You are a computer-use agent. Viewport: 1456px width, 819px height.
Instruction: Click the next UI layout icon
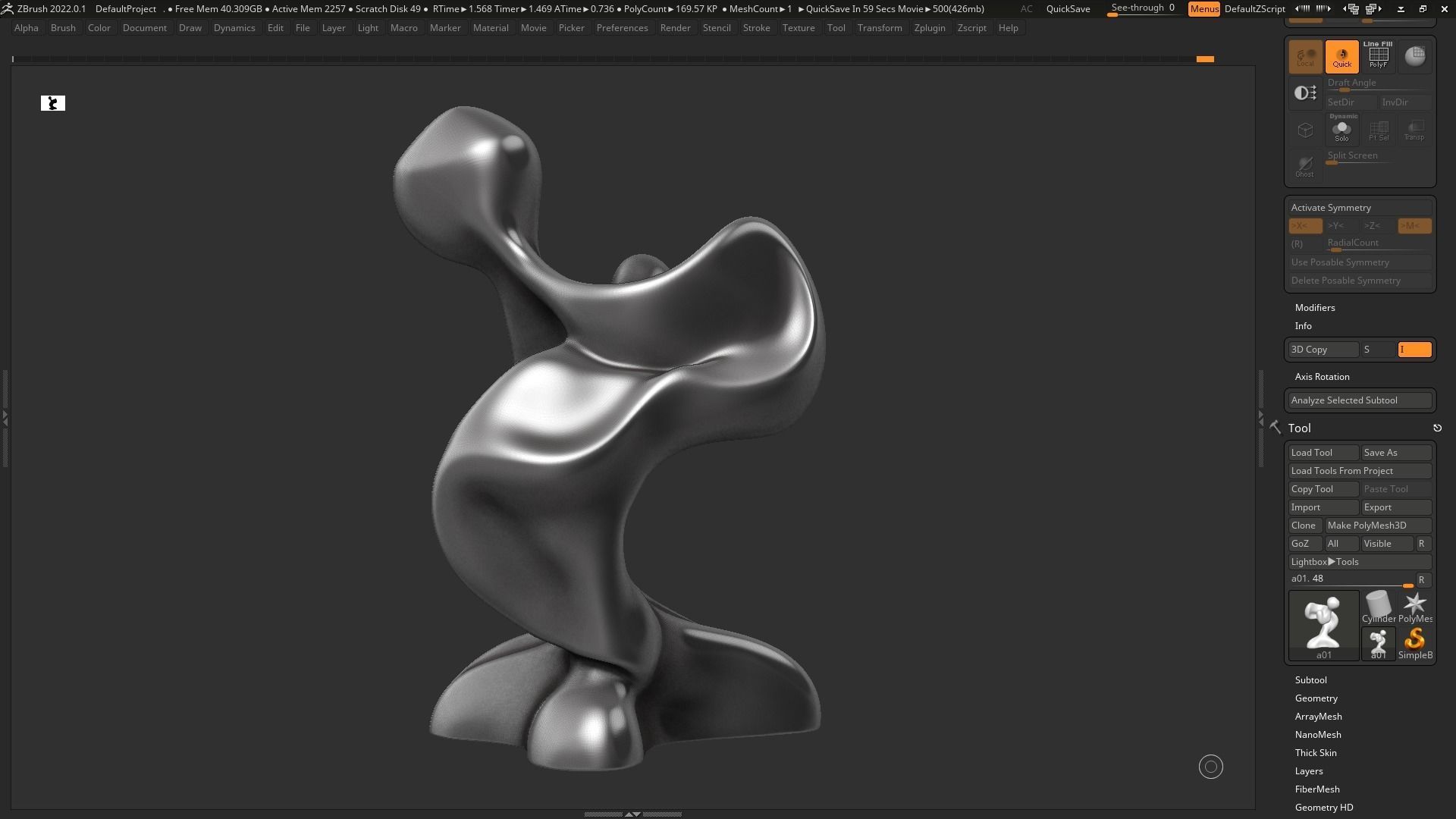tap(1373, 9)
